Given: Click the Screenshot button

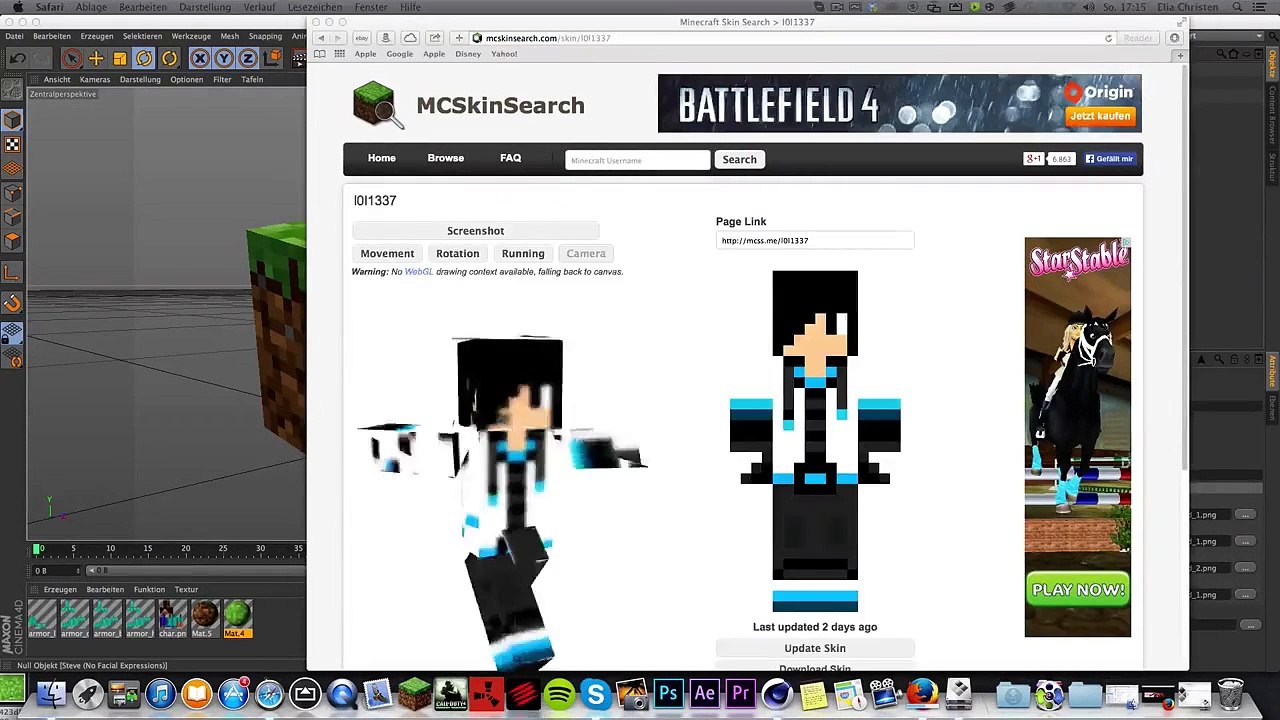Looking at the screenshot, I should click(475, 231).
